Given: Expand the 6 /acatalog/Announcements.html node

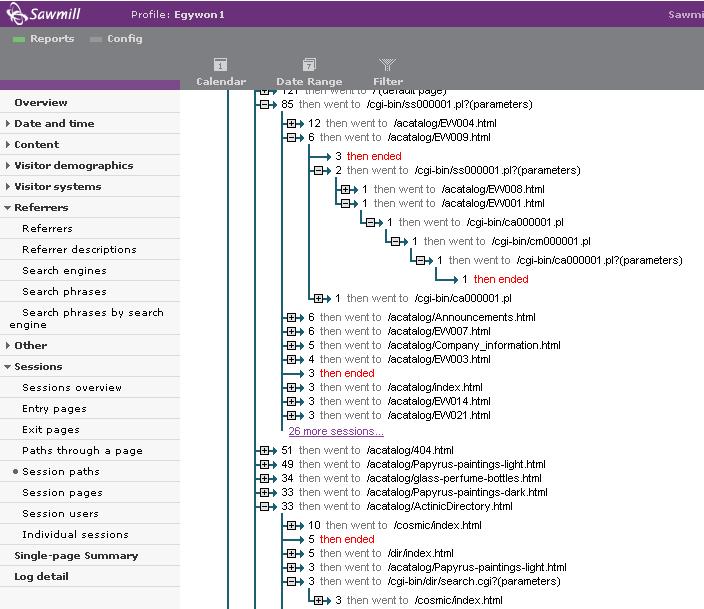Looking at the screenshot, I should 292,318.
